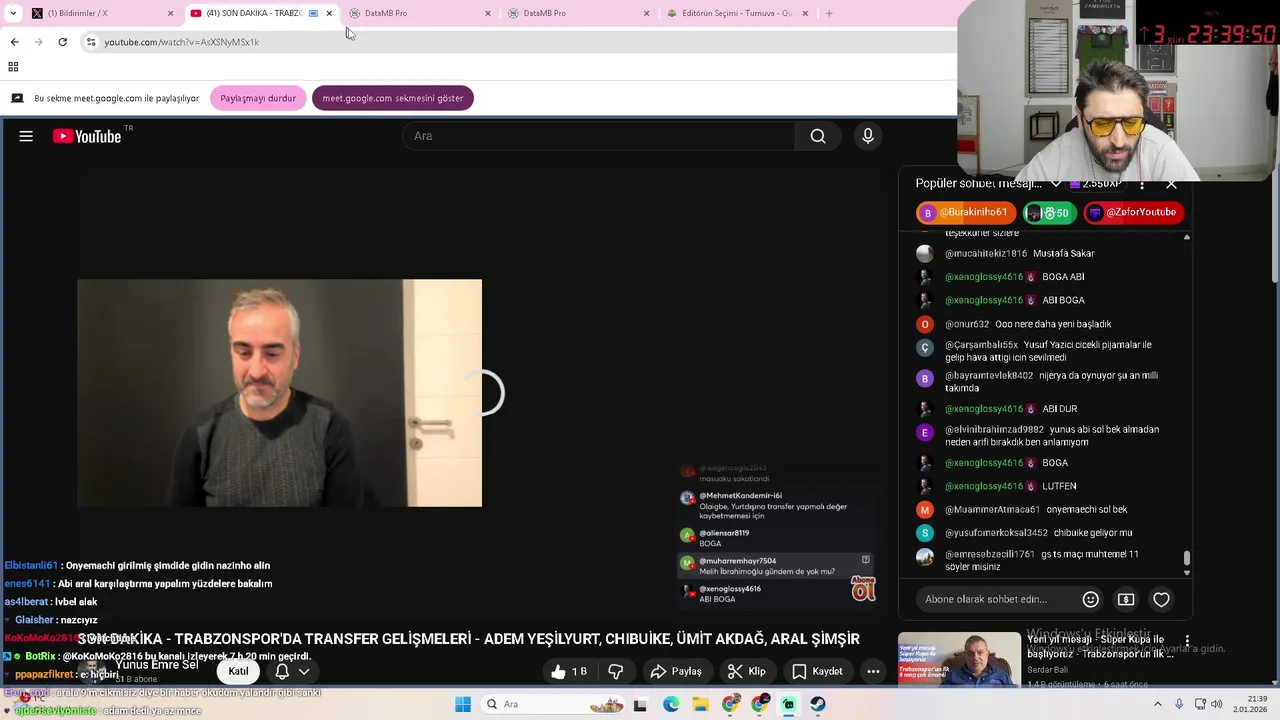Close the SON DAKİKA YouTube tab
This screenshot has height=720, width=1280.
point(329,13)
